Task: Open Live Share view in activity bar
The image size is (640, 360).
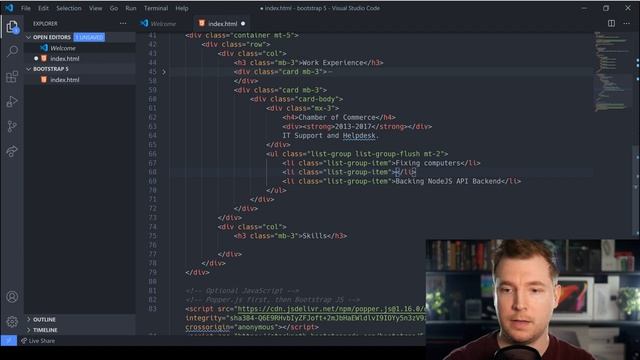Action: click(x=12, y=151)
